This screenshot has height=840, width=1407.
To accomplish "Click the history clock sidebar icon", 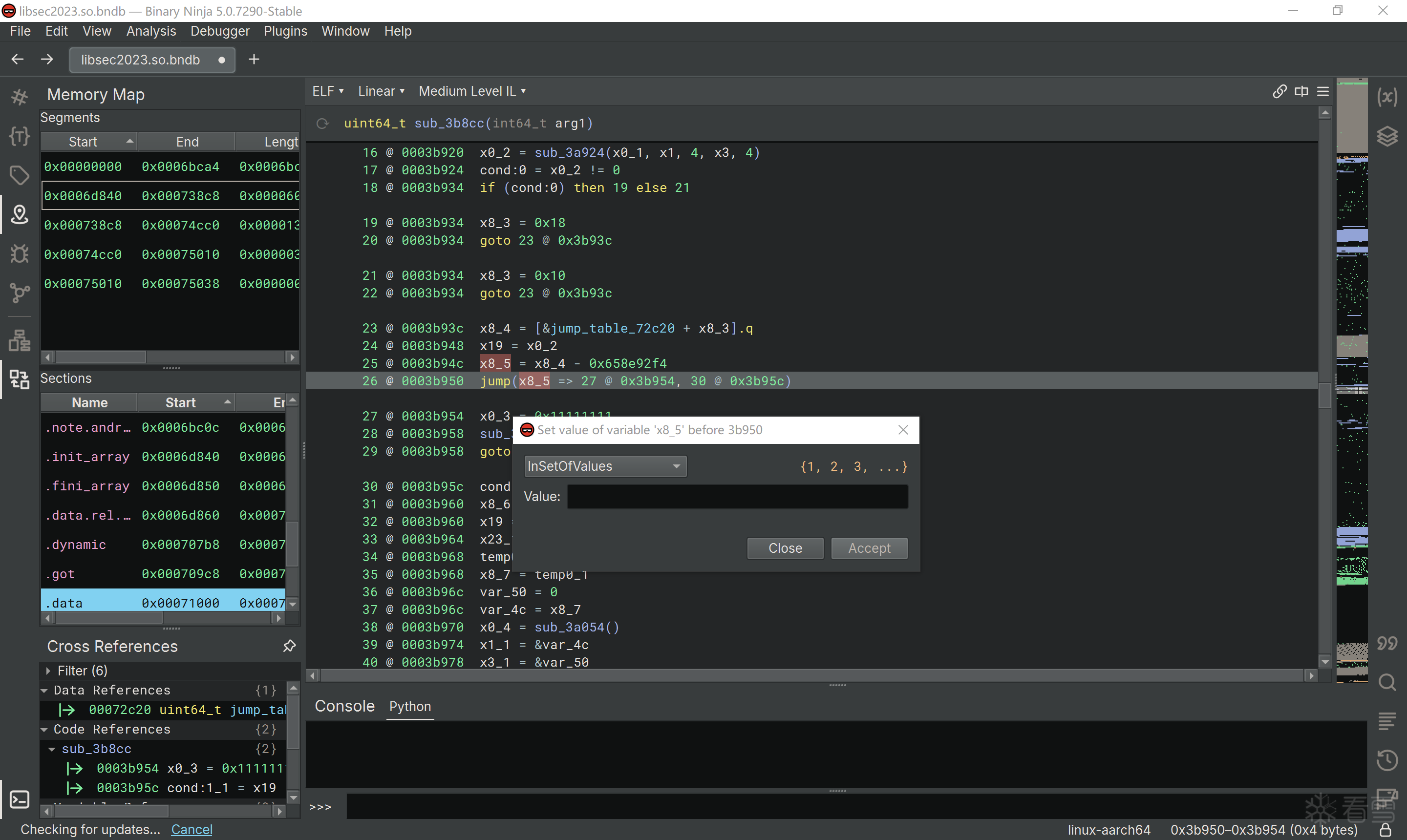I will click(1387, 760).
